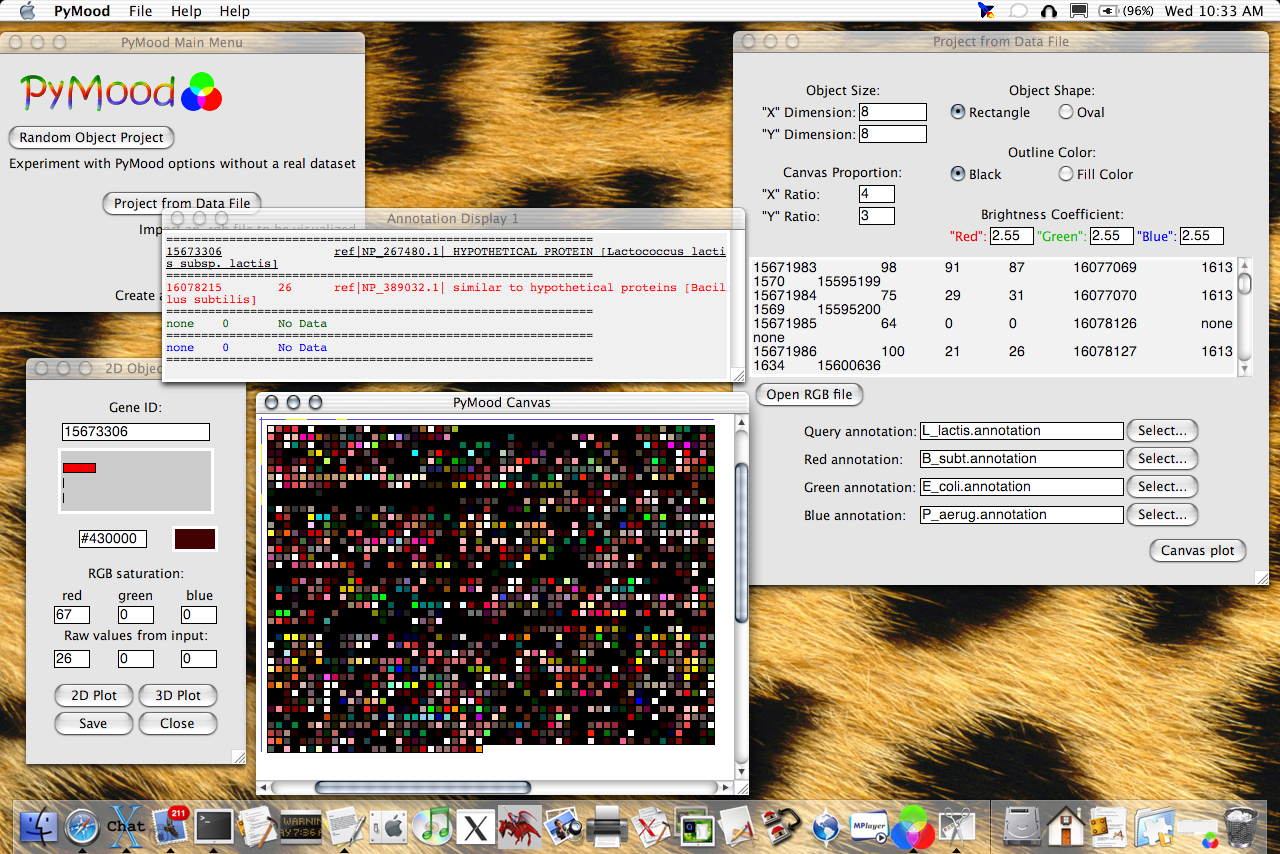The width and height of the screenshot is (1280, 854).
Task: Click the red RGB saturation field
Action: (72, 615)
